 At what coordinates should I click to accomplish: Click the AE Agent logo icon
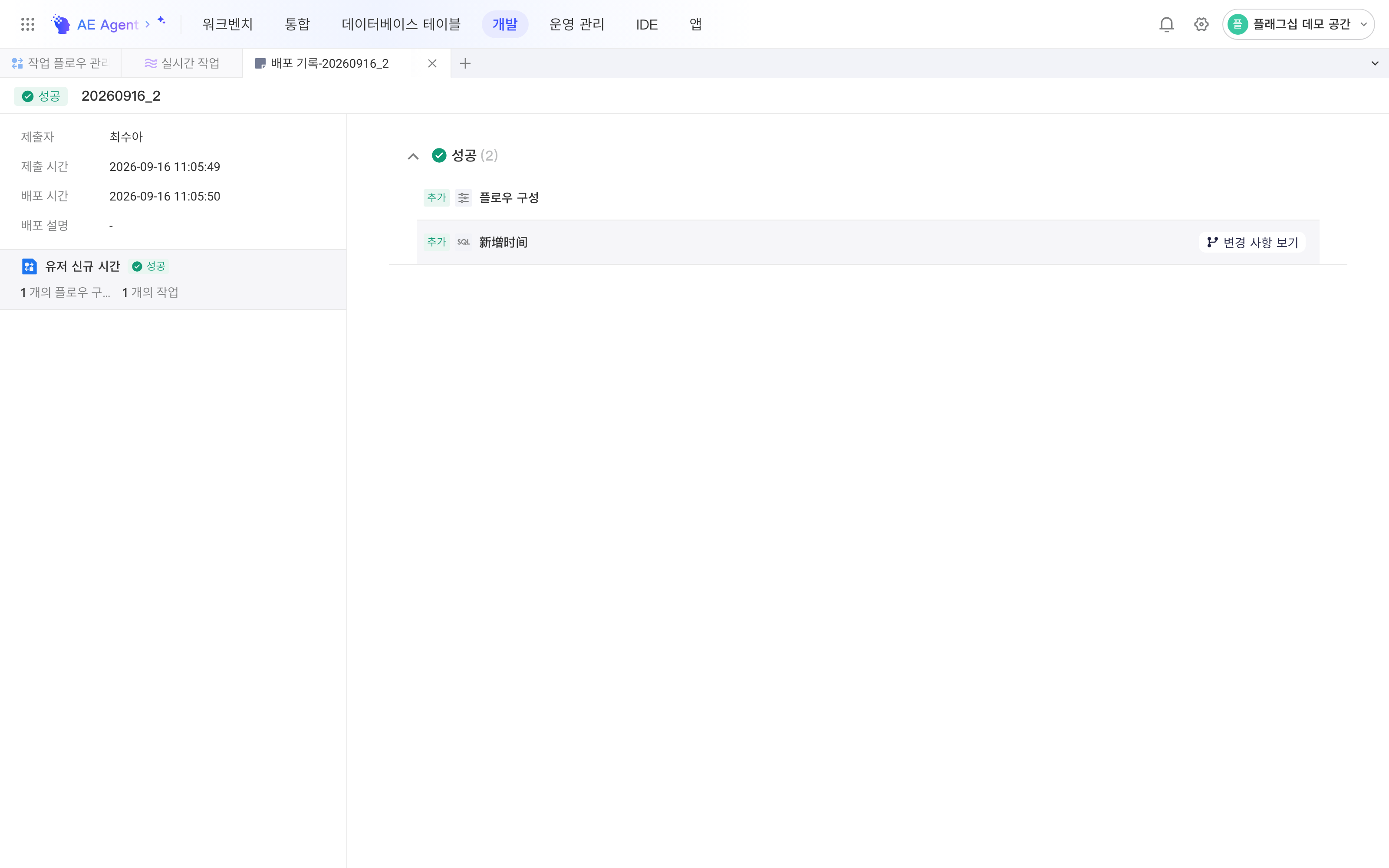(x=61, y=24)
